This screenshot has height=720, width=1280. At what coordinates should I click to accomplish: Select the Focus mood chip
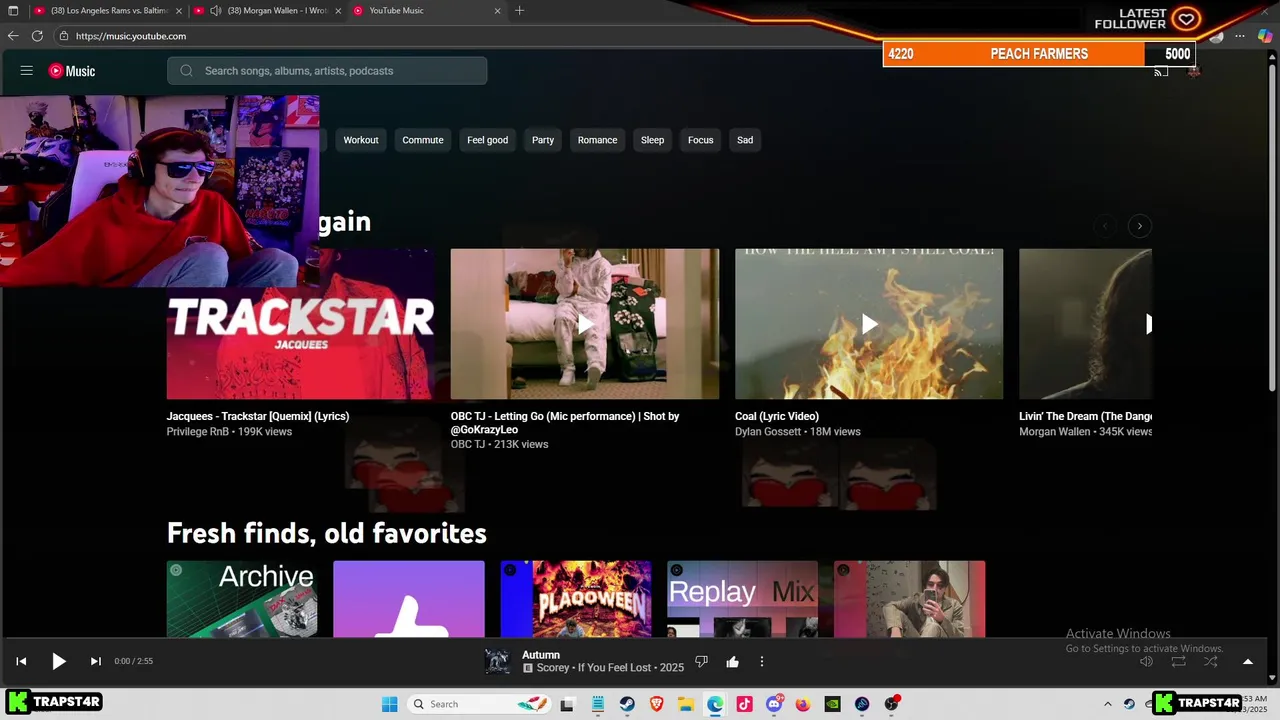click(x=701, y=140)
